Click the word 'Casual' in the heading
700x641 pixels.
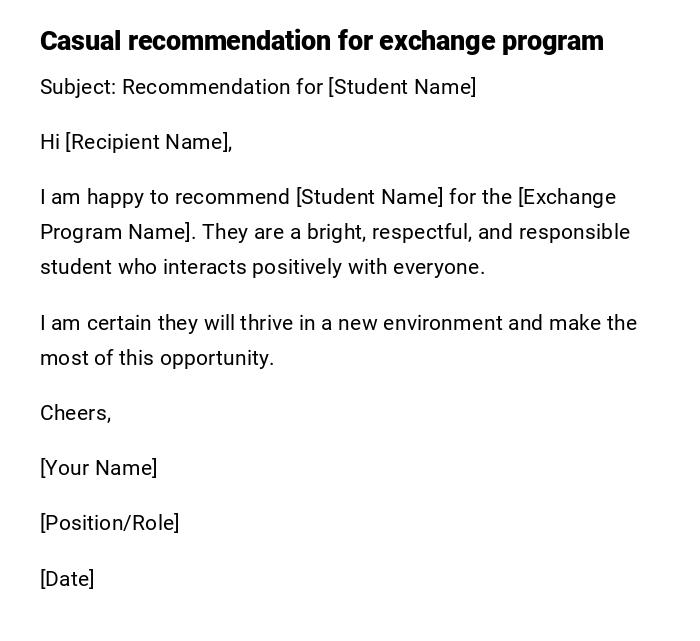[x=80, y=41]
